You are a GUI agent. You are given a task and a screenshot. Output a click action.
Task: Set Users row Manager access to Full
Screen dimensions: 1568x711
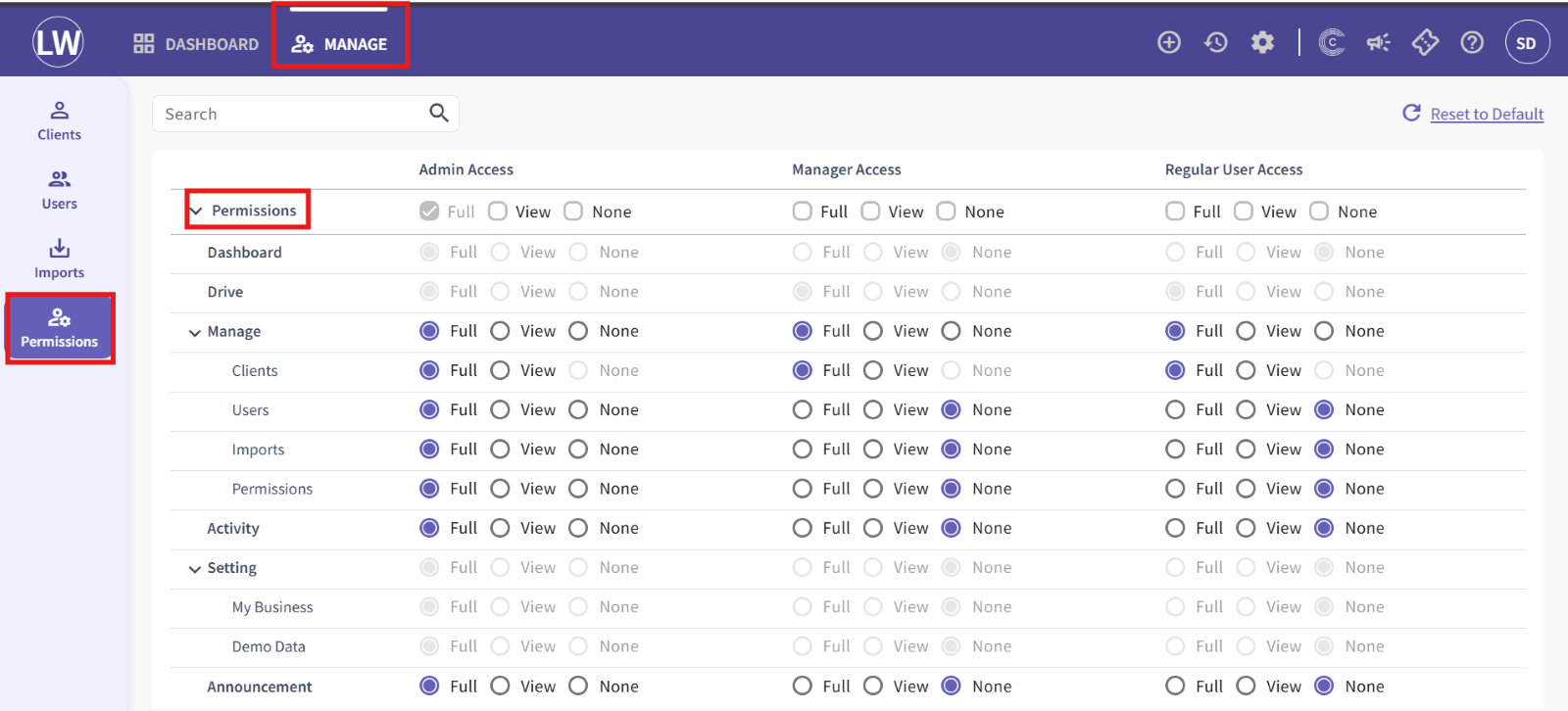tap(803, 409)
